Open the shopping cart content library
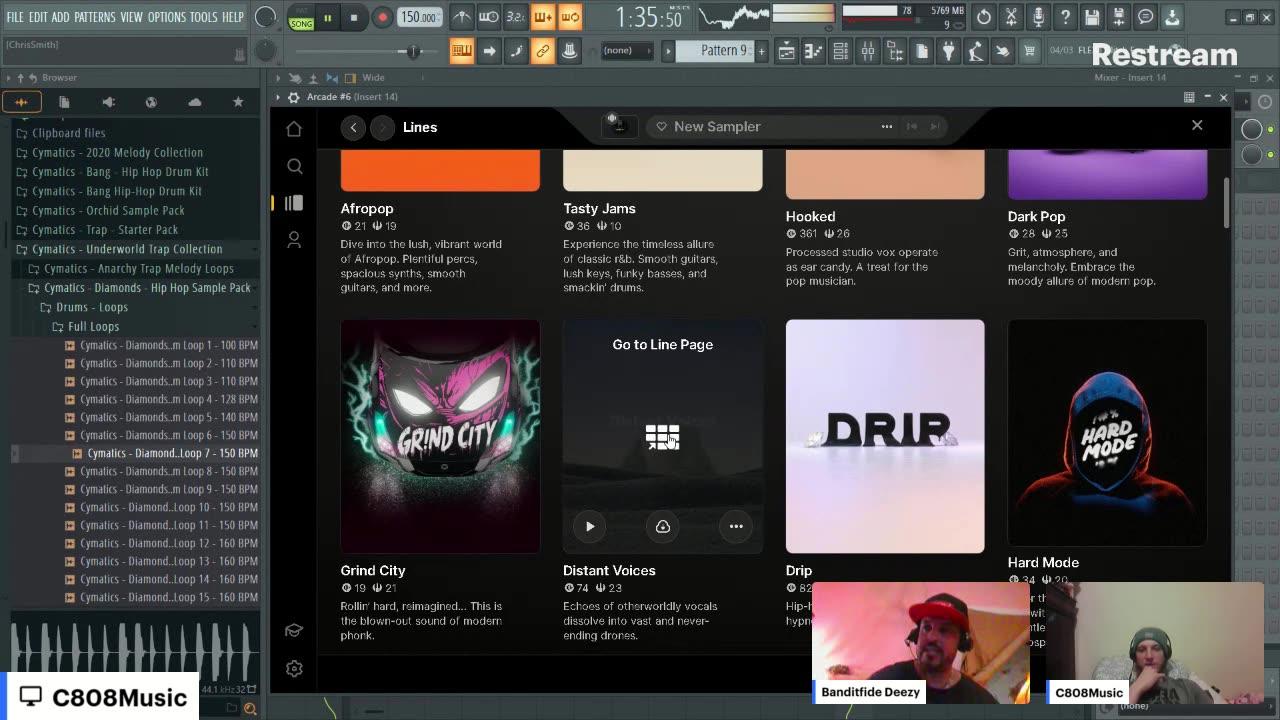Image resolution: width=1280 pixels, height=720 pixels. click(1029, 51)
